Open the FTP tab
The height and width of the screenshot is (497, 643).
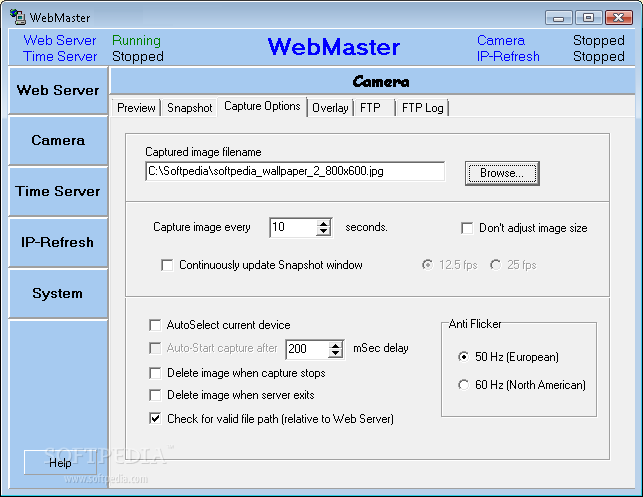(374, 108)
